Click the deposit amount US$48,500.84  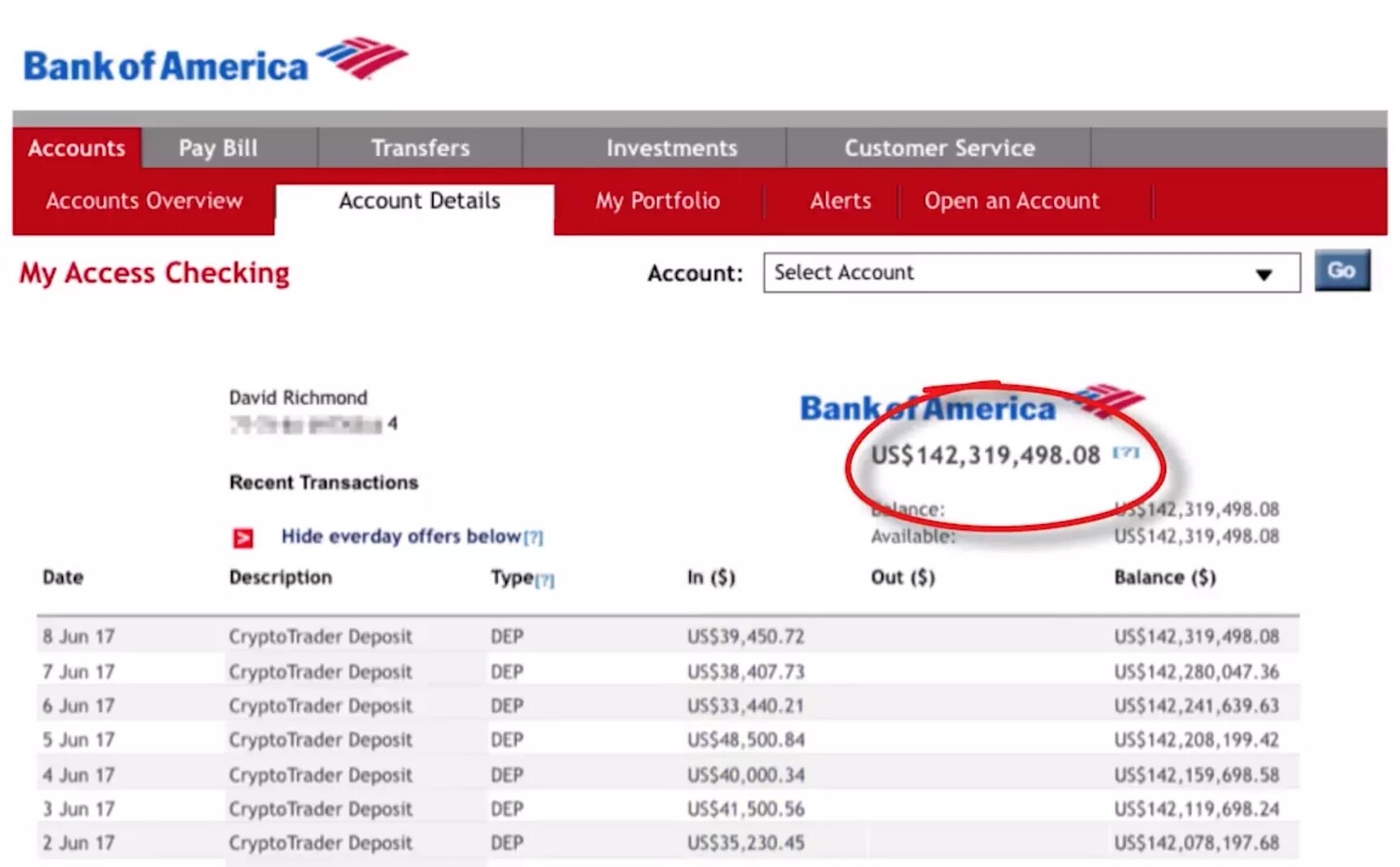point(745,740)
